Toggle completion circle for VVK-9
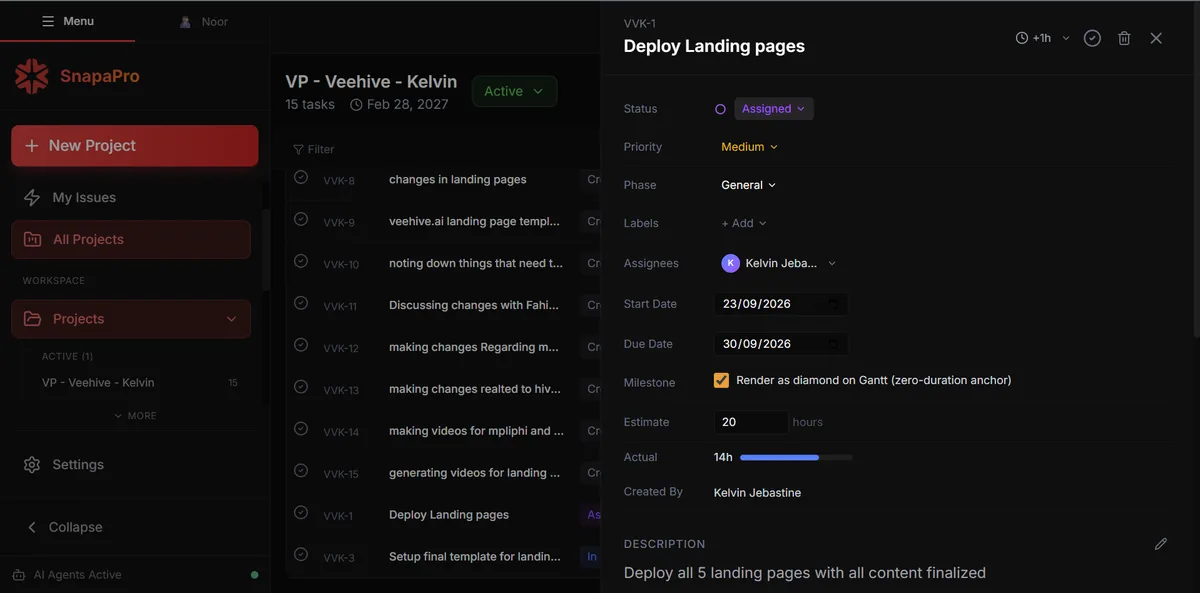Screen dimensions: 1200x593 pos(301,219)
